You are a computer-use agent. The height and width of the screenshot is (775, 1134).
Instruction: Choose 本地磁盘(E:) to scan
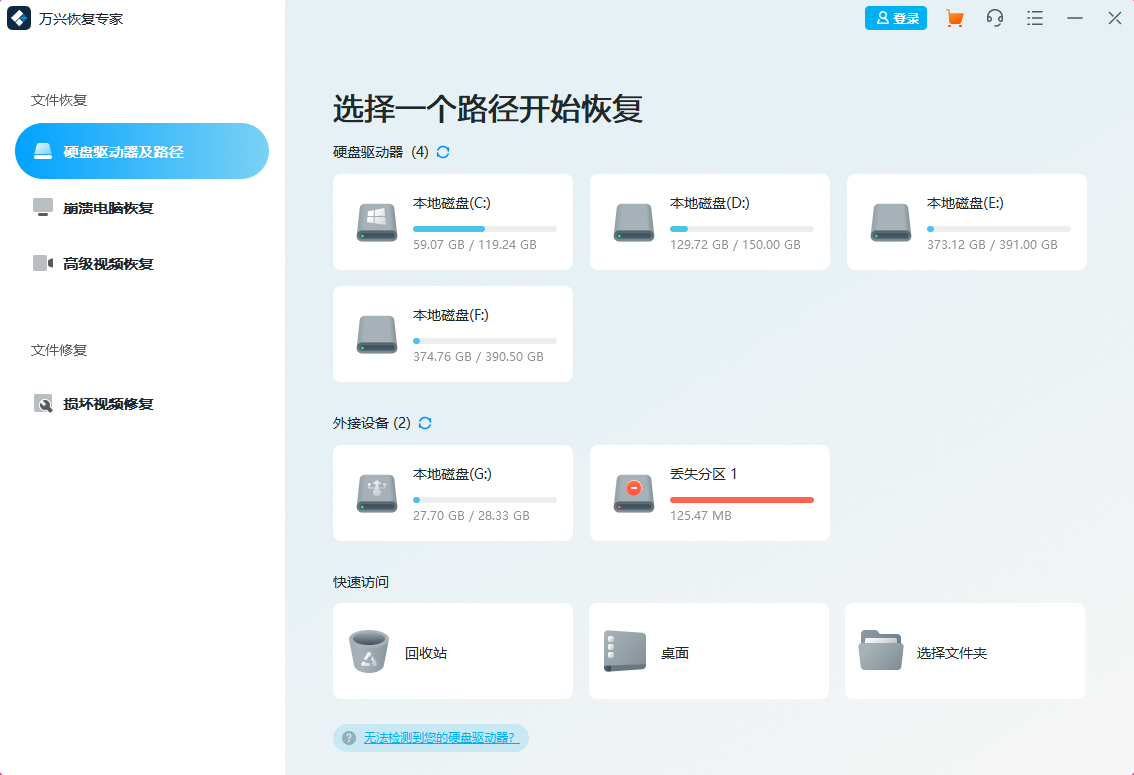(966, 221)
